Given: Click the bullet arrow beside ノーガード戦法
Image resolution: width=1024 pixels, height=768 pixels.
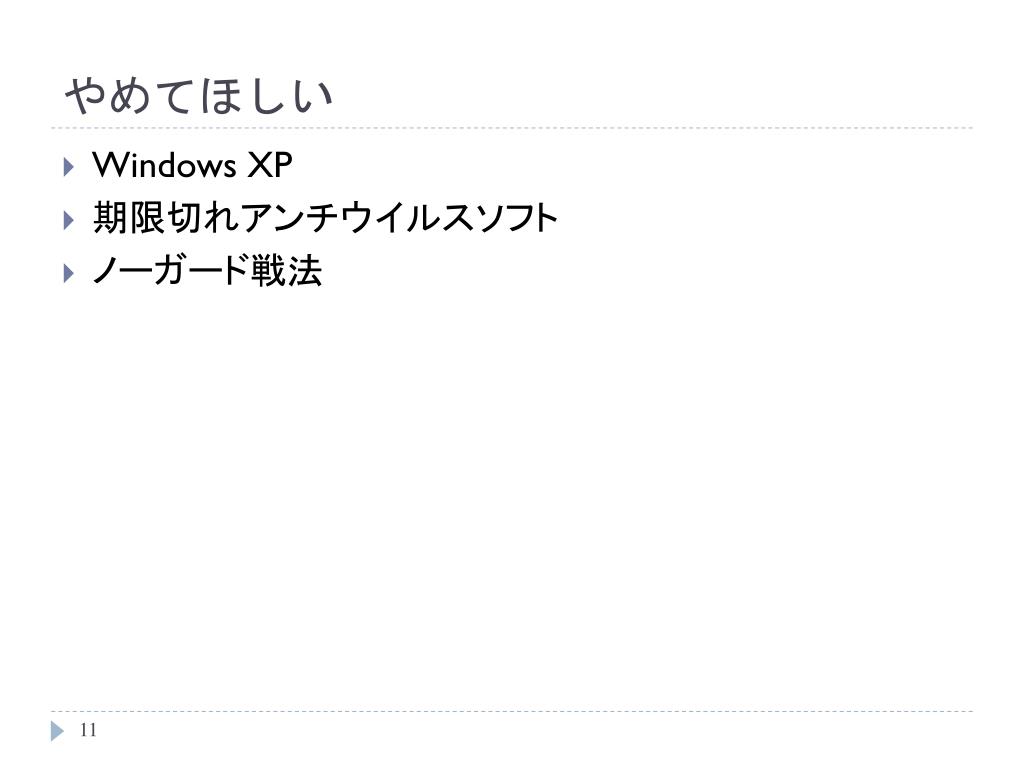Looking at the screenshot, I should point(69,273).
